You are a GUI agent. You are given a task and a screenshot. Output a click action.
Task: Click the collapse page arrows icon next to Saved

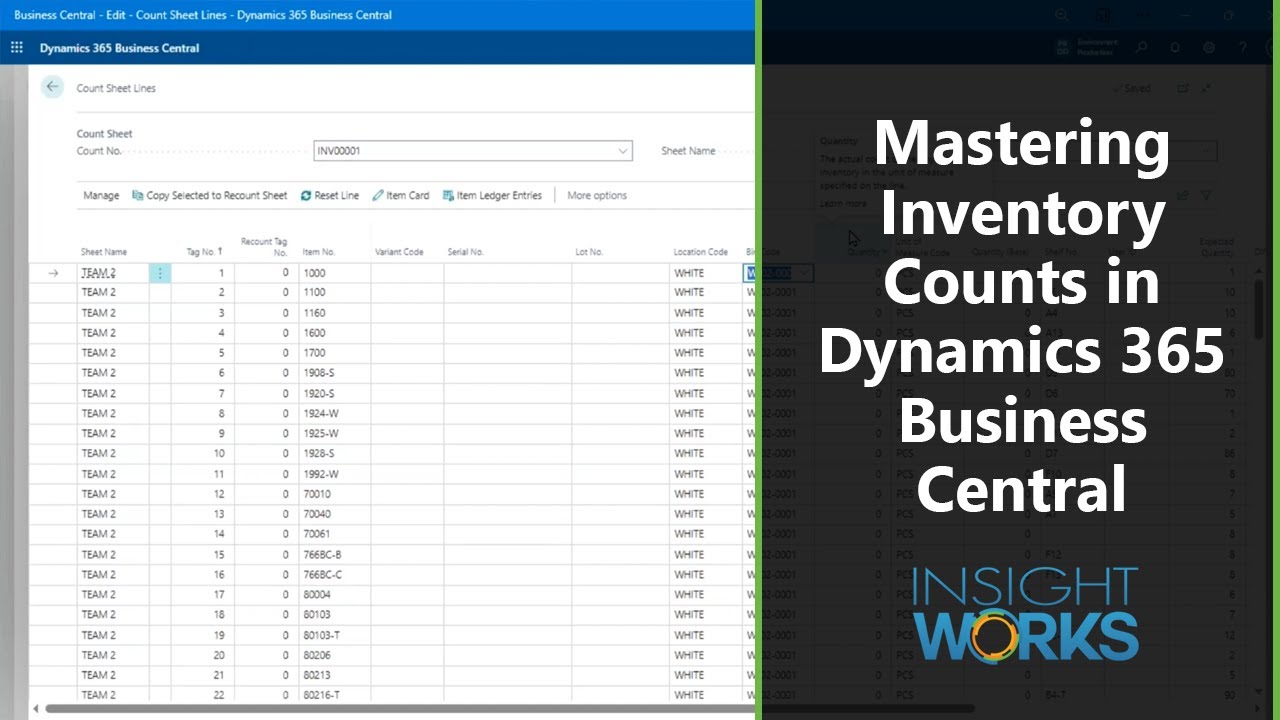[1207, 88]
